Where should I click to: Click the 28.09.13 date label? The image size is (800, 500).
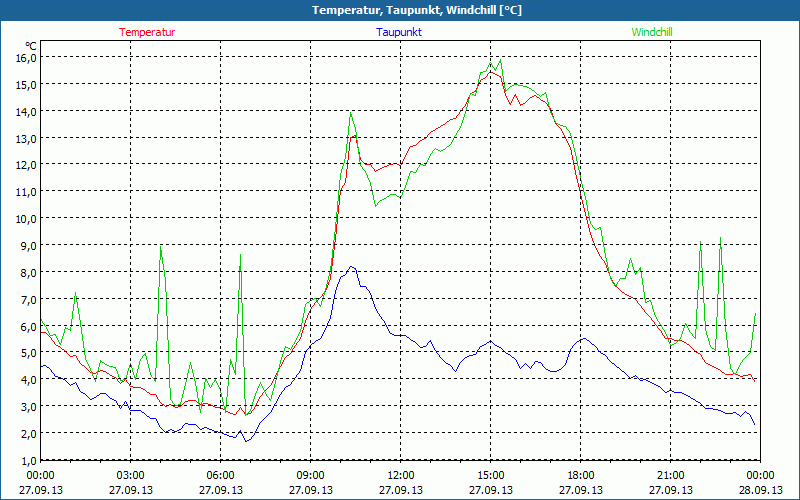(x=761, y=490)
